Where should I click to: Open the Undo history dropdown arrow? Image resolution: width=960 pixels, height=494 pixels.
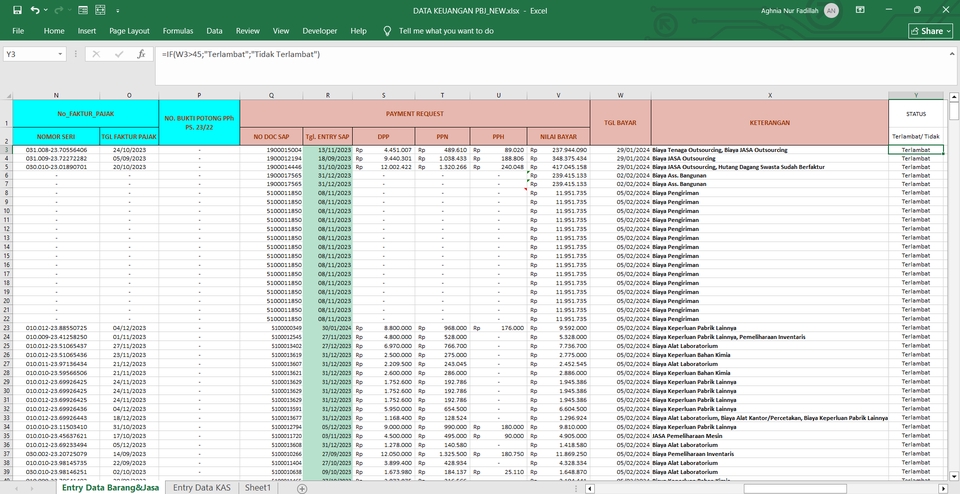(45, 10)
